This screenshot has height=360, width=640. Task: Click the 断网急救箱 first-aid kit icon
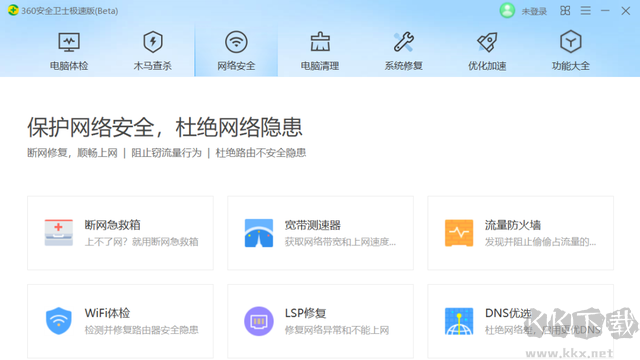pyautogui.click(x=59, y=233)
